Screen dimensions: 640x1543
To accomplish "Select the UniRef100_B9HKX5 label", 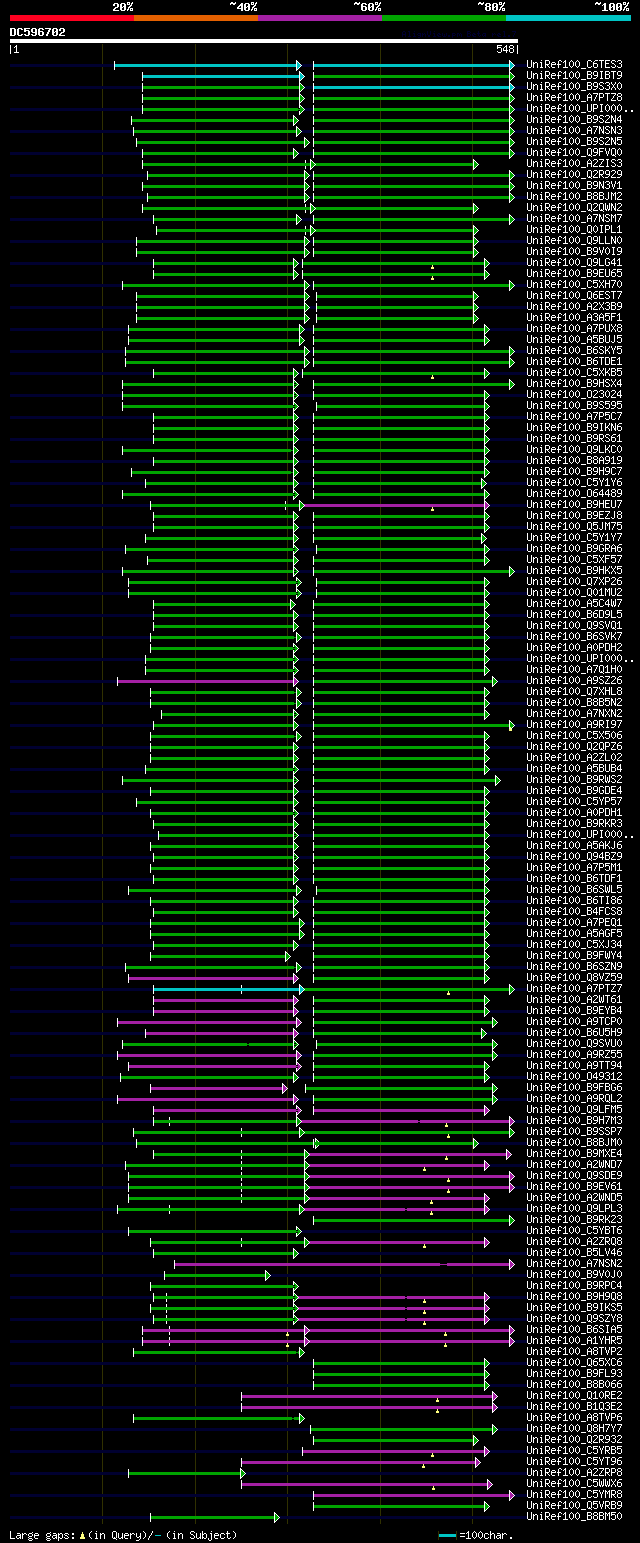I will click(x=574, y=571).
